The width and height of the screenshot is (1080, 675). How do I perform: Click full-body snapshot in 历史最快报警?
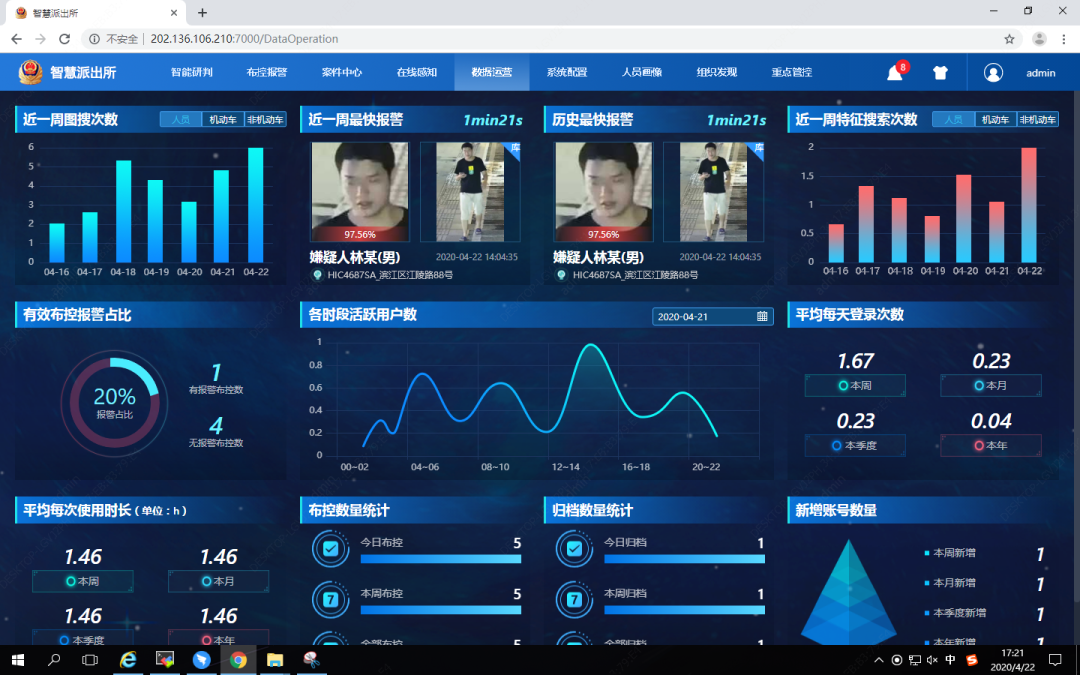[714, 192]
